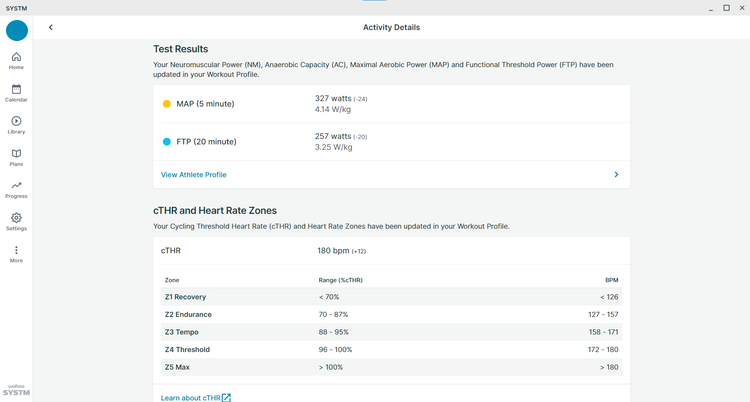The width and height of the screenshot is (750, 402).
Task: Open Settings gear in sidebar
Action: point(16,222)
